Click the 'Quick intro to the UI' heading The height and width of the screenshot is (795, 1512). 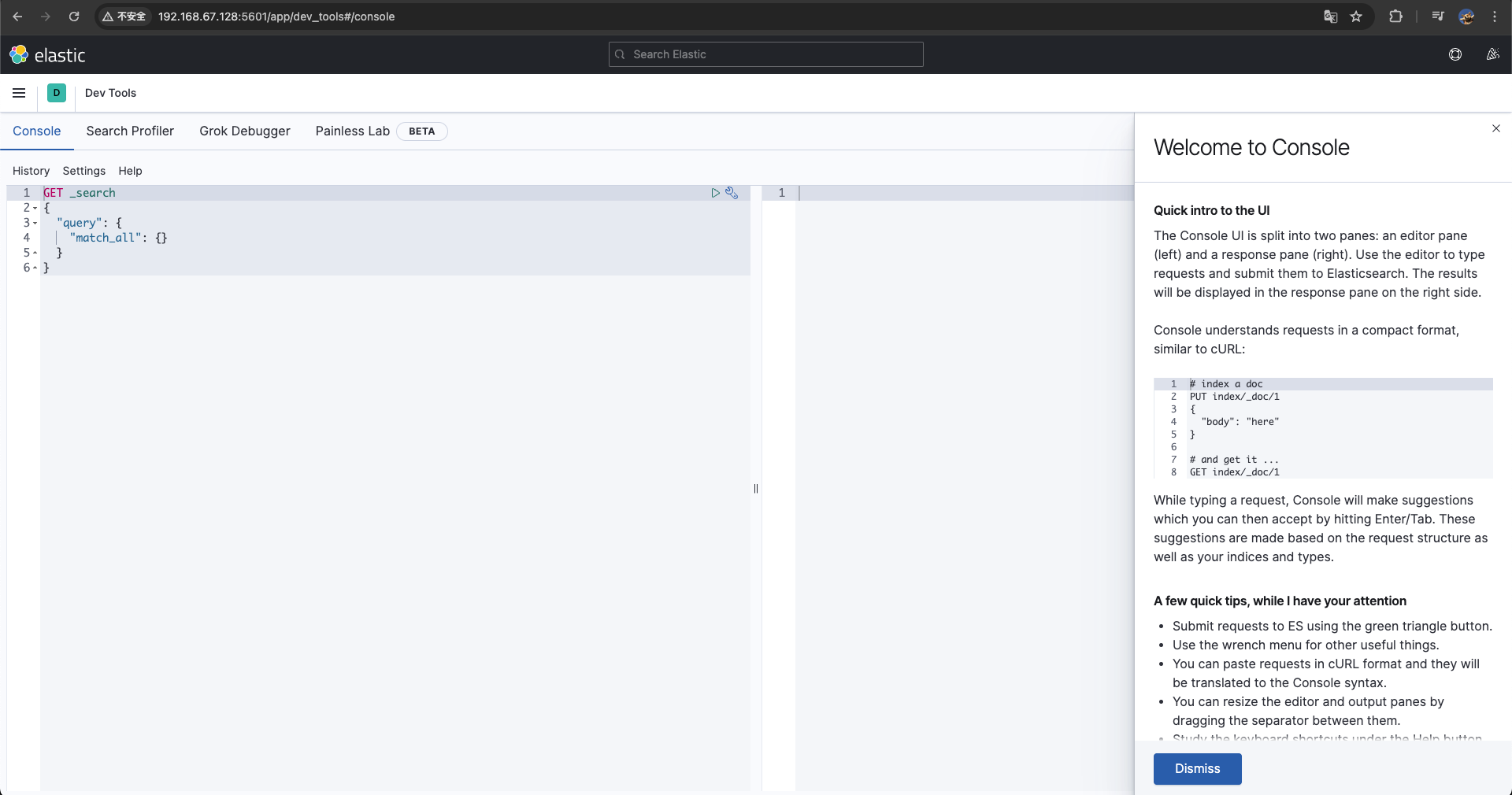tap(1211, 210)
